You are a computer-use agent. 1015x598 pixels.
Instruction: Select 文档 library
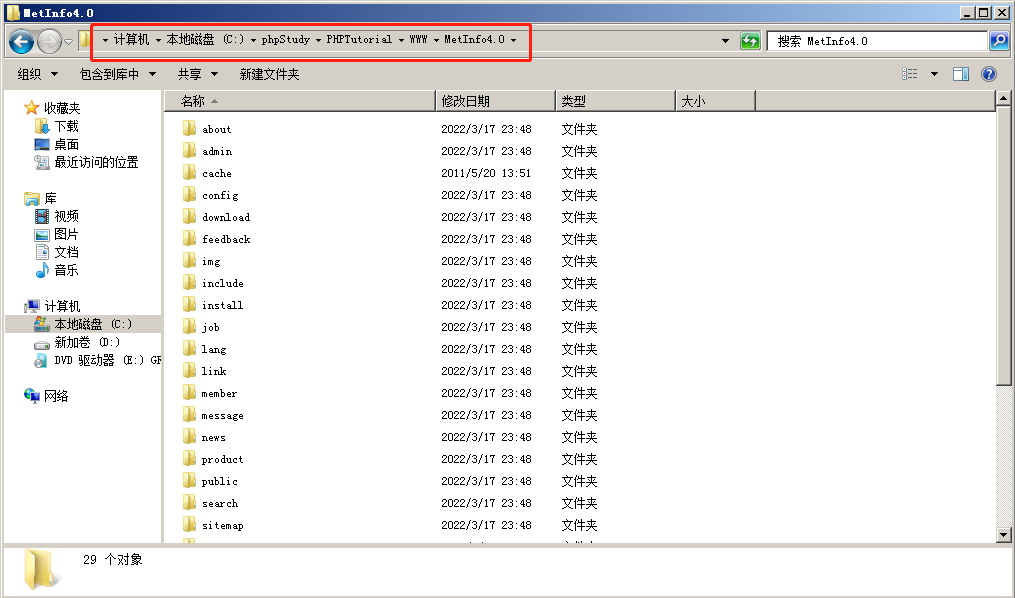click(66, 252)
